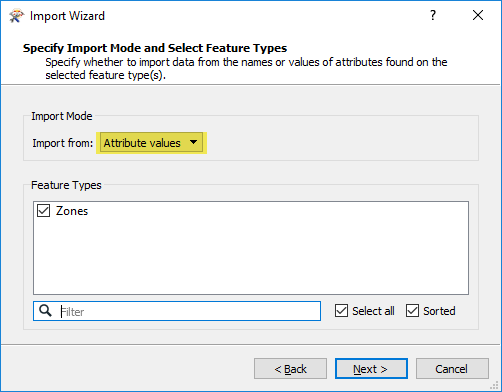The width and height of the screenshot is (502, 392).
Task: Select the Zones item label in the list
Action: [72, 211]
